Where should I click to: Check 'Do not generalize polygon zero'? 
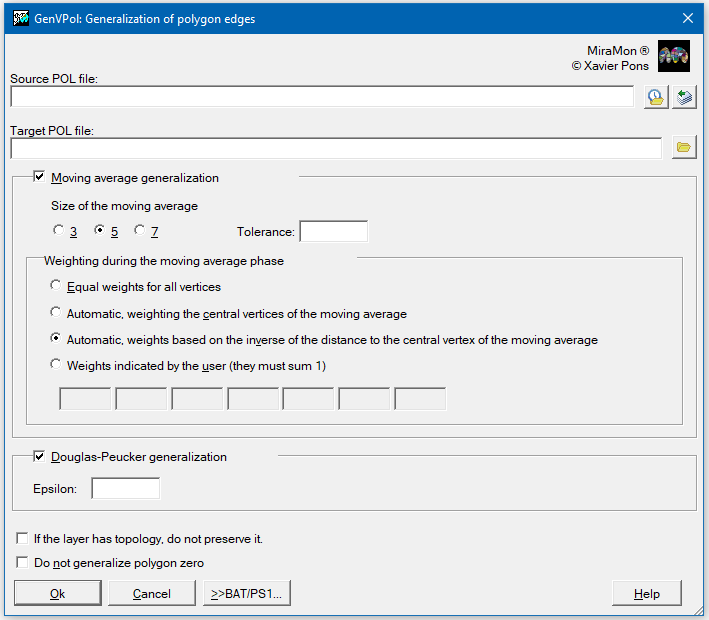22,562
